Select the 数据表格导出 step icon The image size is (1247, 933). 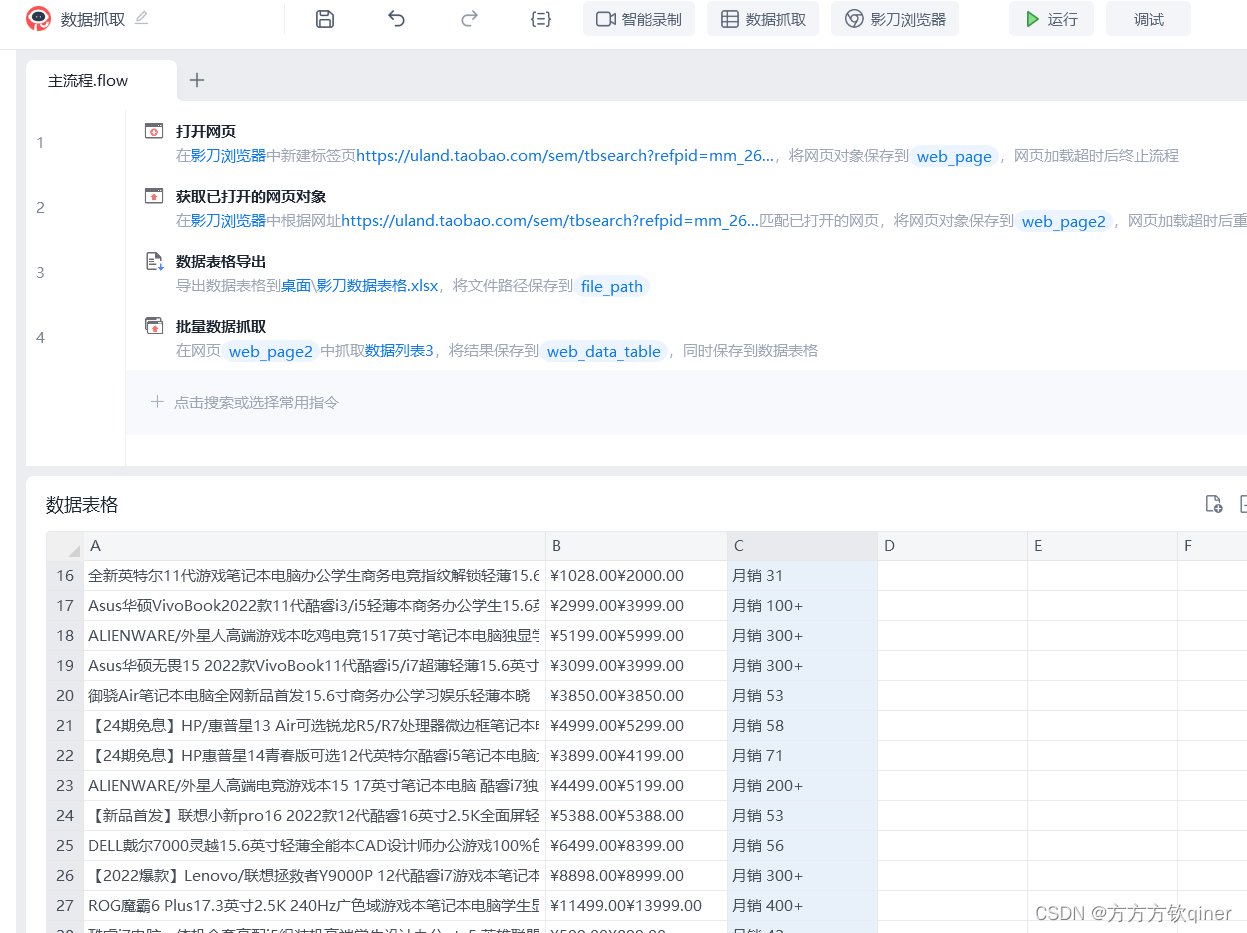coord(154,262)
